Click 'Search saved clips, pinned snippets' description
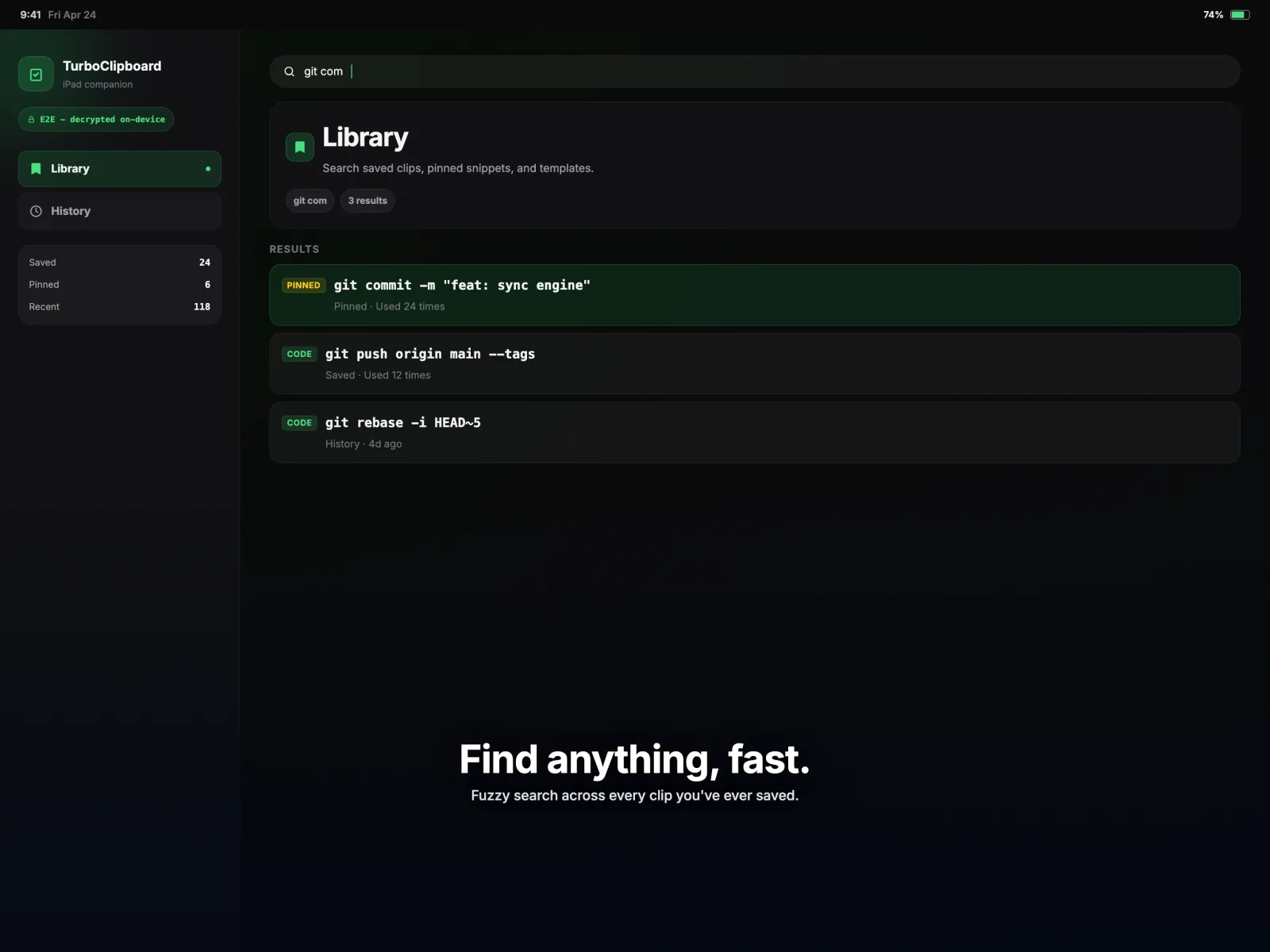Screen dimensions: 1270x952 point(458,168)
